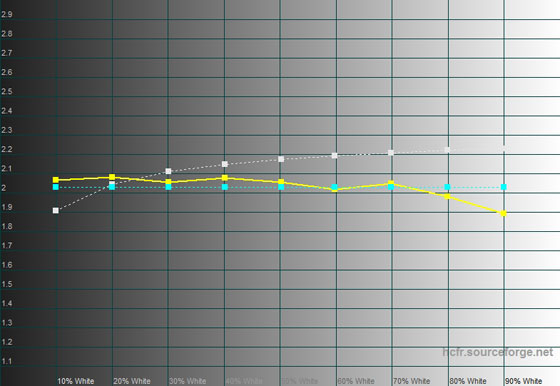Select white dotted point at 60% White
This screenshot has height=386, width=560.
[x=335, y=155]
